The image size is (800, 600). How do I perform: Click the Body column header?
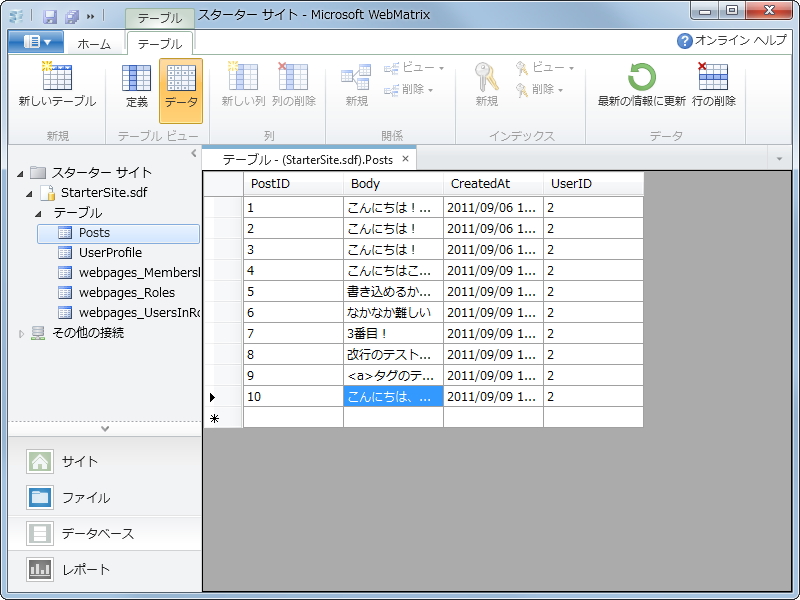point(393,184)
